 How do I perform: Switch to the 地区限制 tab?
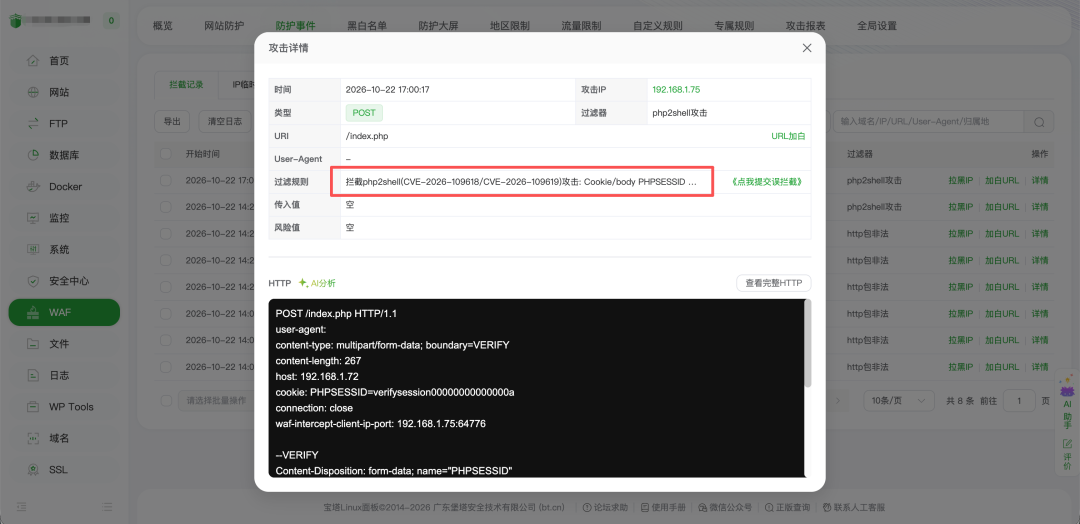[x=510, y=26]
